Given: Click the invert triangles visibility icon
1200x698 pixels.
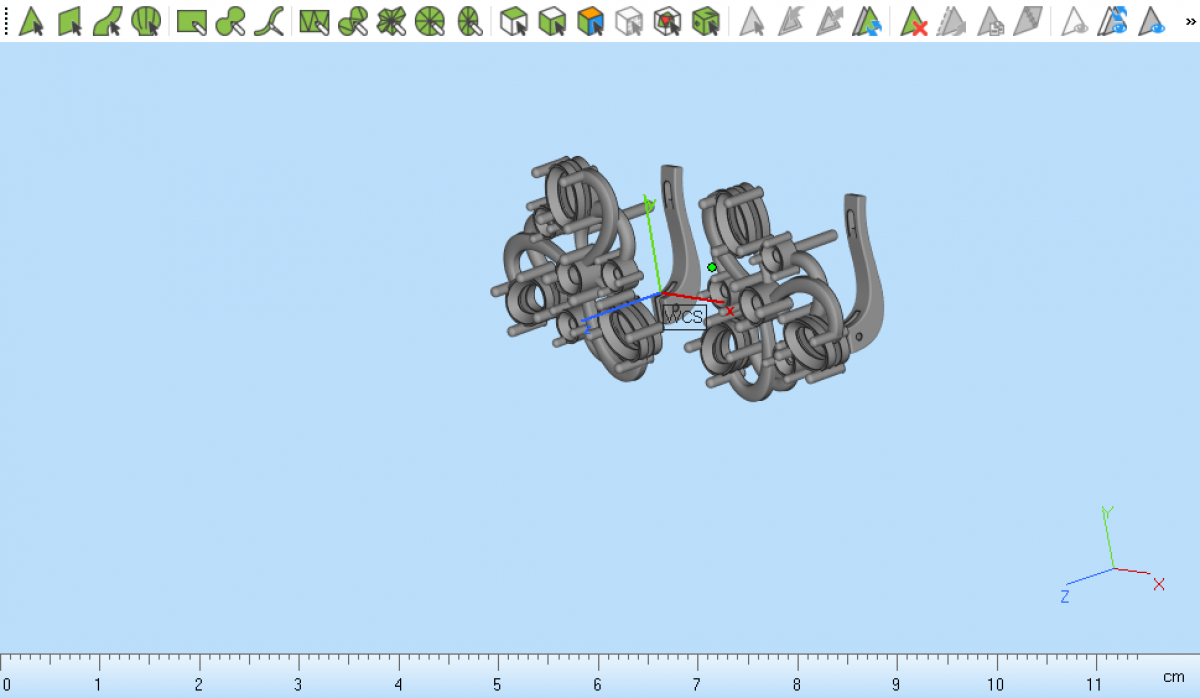Looking at the screenshot, I should tap(1113, 21).
